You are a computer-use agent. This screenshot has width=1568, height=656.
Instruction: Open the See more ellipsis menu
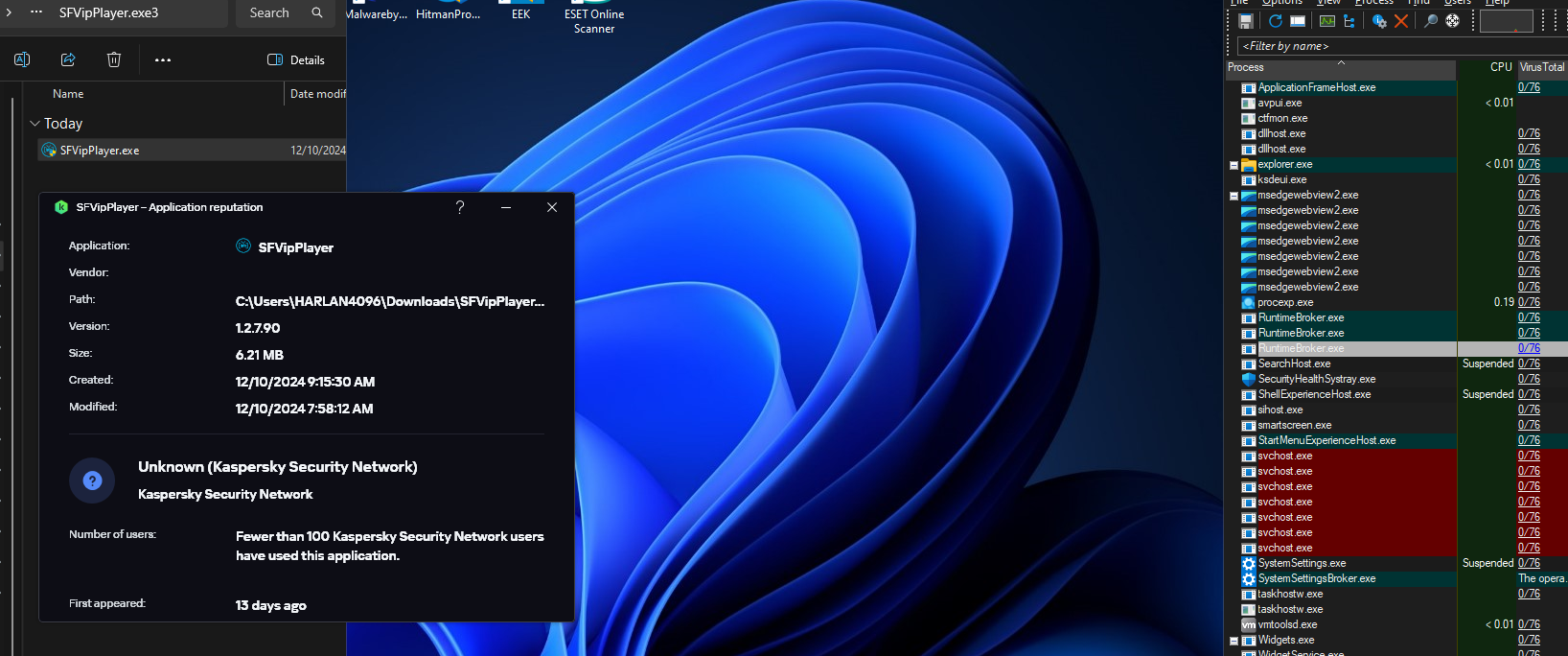(163, 59)
